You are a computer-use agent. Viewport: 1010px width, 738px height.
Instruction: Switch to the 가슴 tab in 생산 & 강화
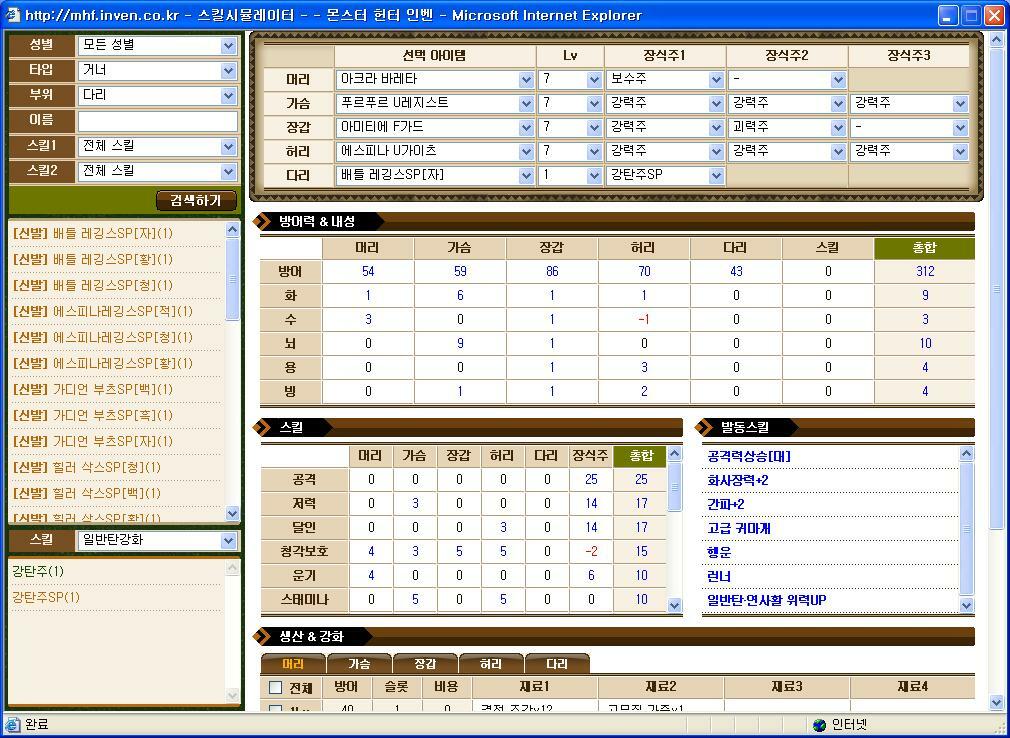tap(357, 662)
